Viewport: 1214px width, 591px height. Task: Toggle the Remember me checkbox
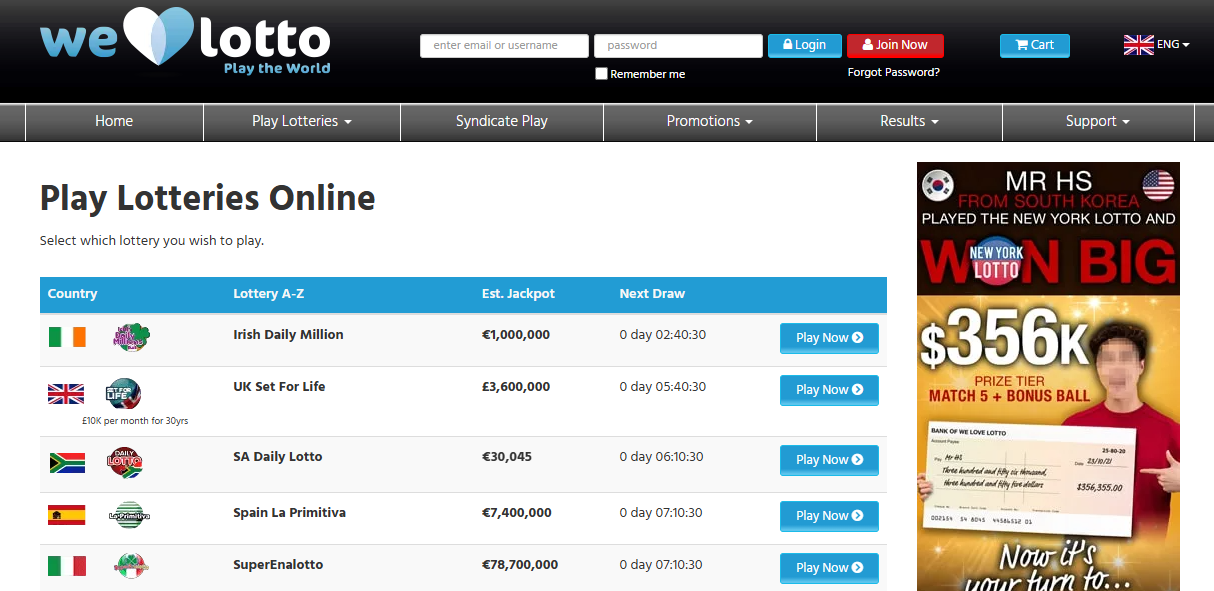pos(601,74)
